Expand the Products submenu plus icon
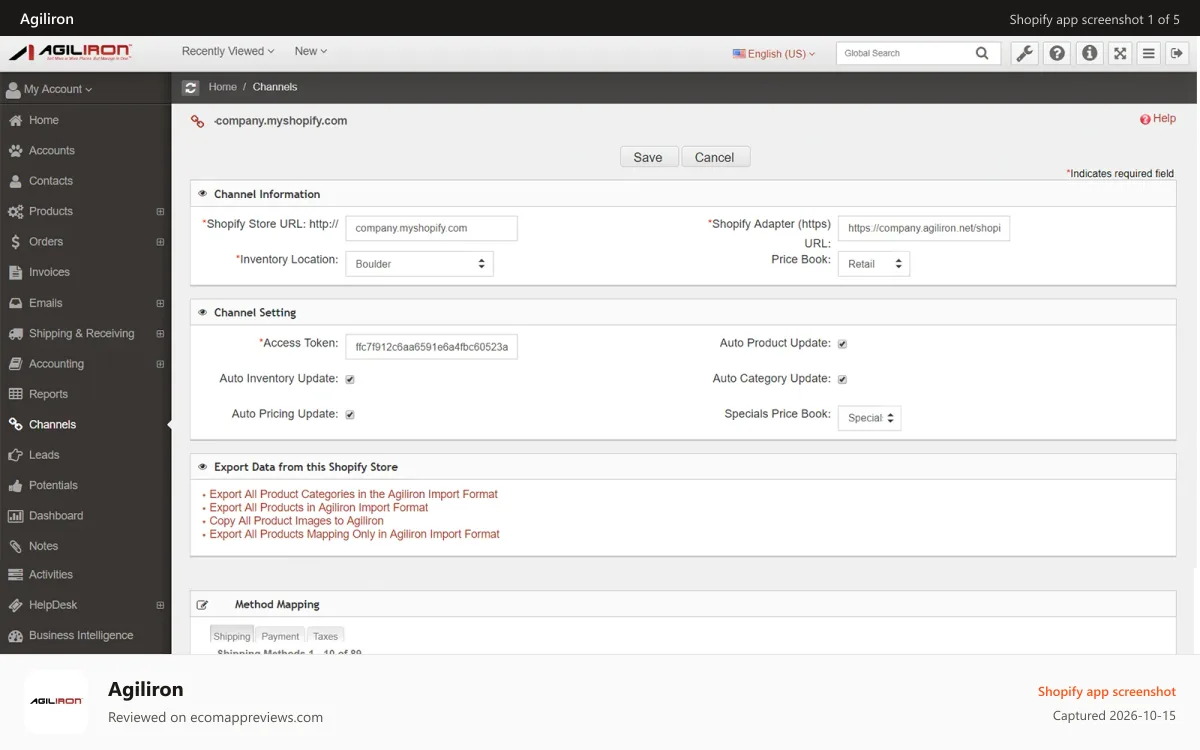1200x750 pixels. tap(160, 212)
